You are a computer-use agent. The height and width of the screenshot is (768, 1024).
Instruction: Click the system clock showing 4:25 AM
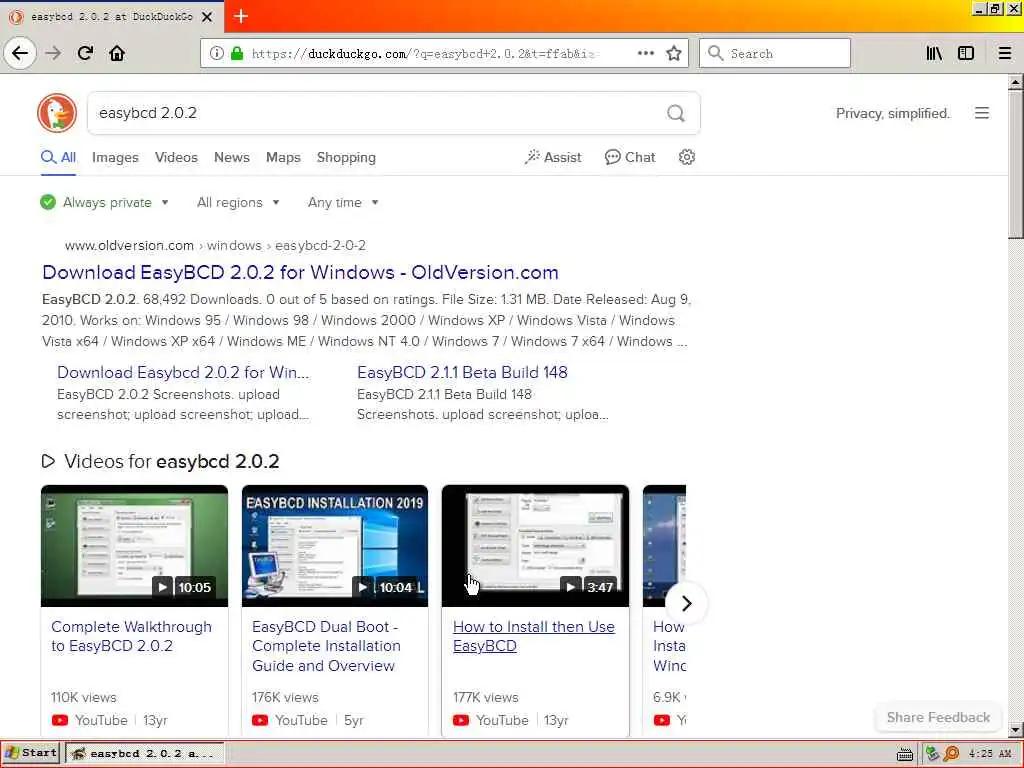[990, 754]
